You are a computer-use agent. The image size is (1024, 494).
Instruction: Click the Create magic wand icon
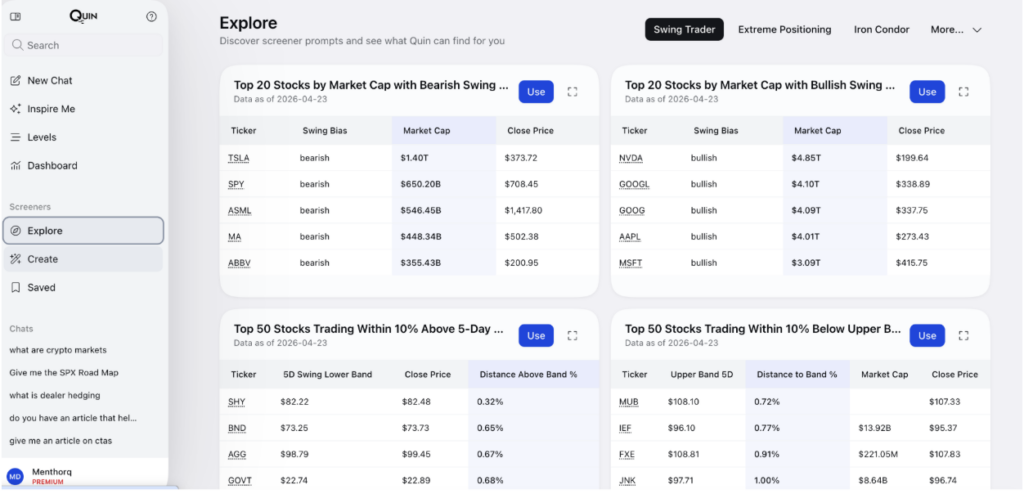click(16, 259)
